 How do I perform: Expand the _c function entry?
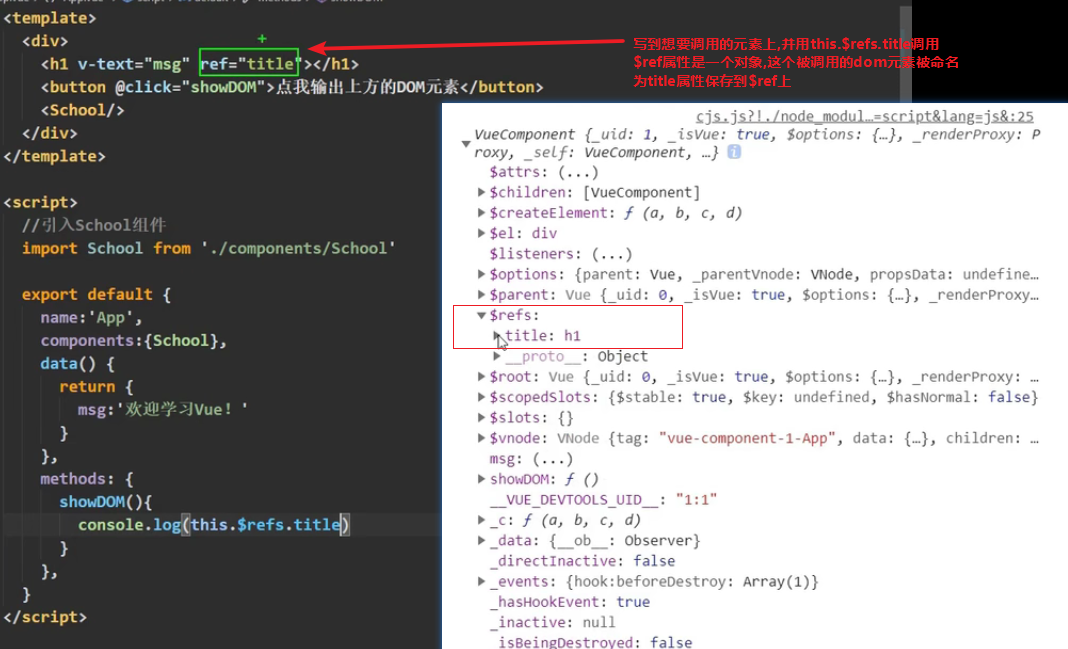pos(481,520)
